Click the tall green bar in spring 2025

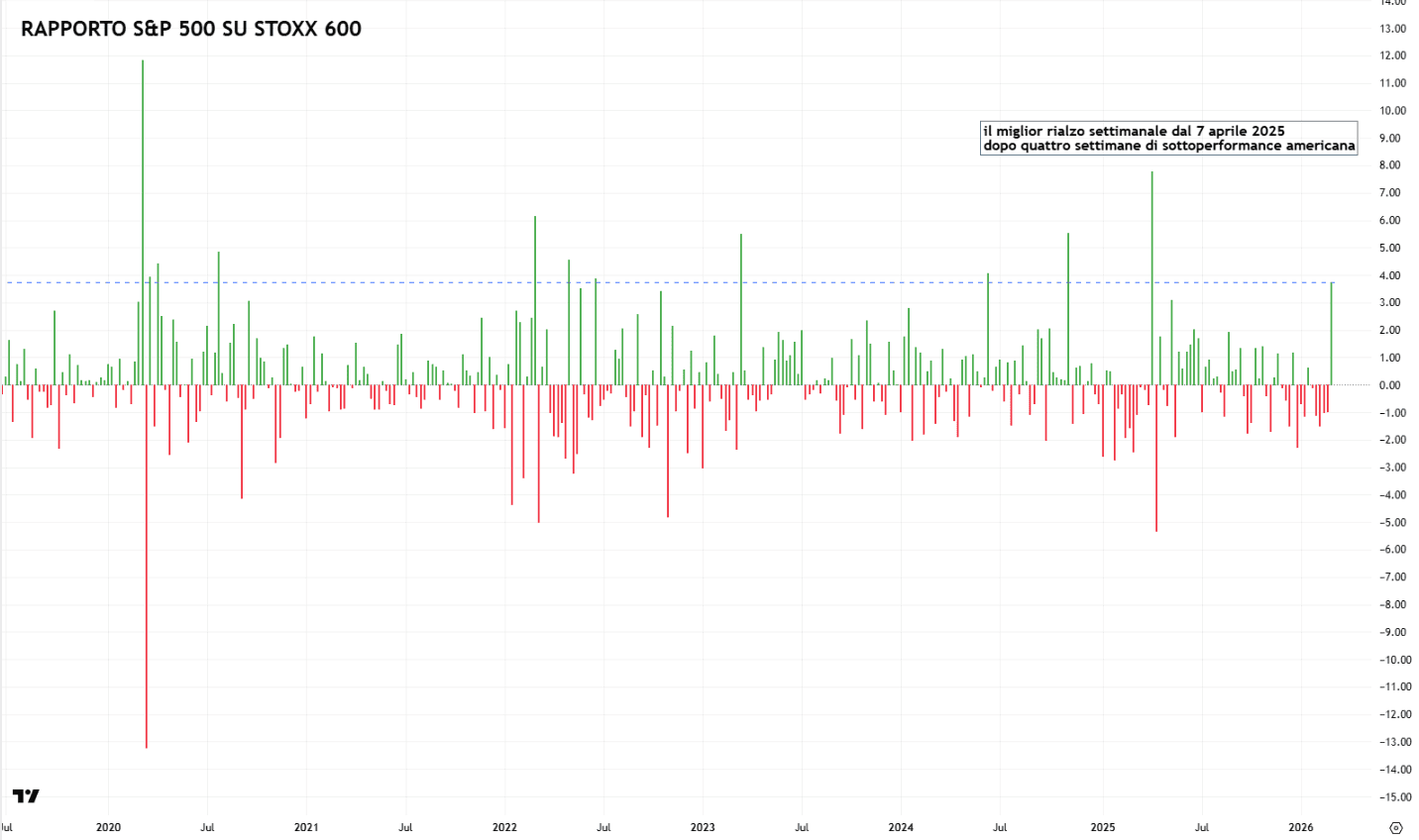tap(1151, 277)
